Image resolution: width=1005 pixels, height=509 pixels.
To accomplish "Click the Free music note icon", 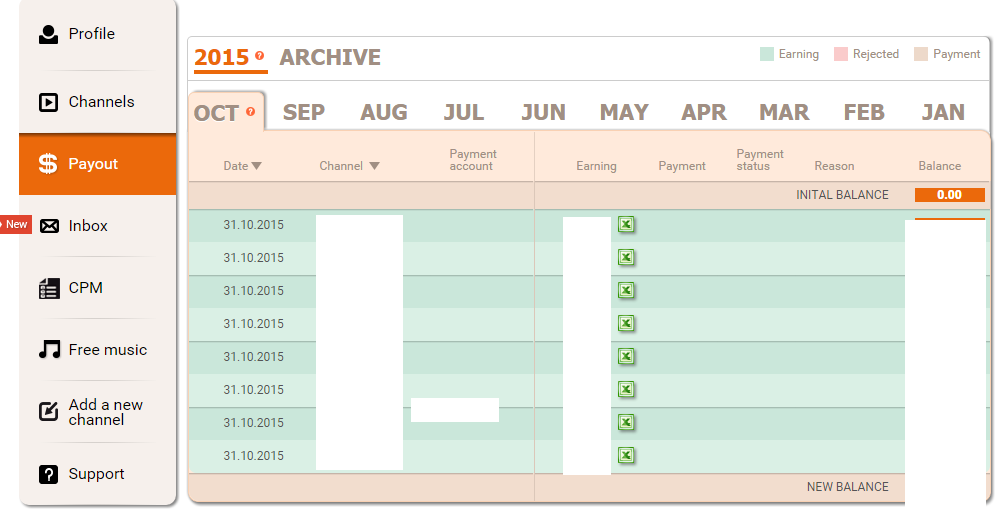I will coord(48,350).
